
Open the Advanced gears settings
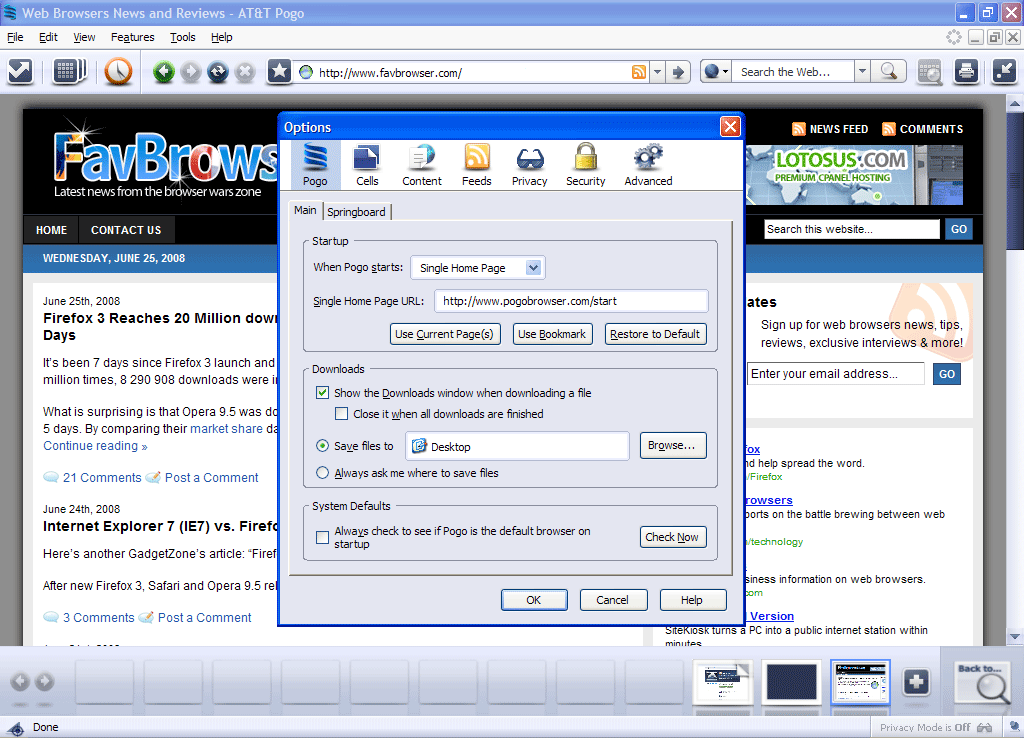[648, 165]
